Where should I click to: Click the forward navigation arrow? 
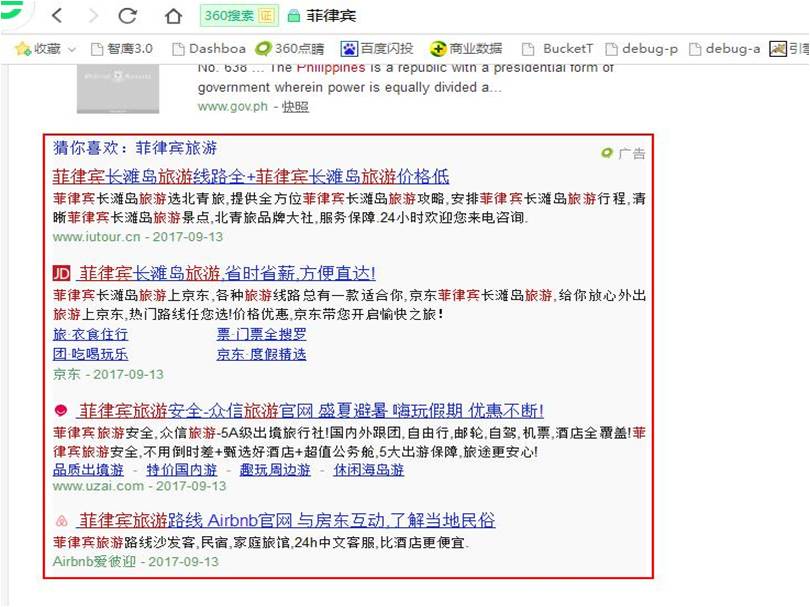tap(94, 15)
